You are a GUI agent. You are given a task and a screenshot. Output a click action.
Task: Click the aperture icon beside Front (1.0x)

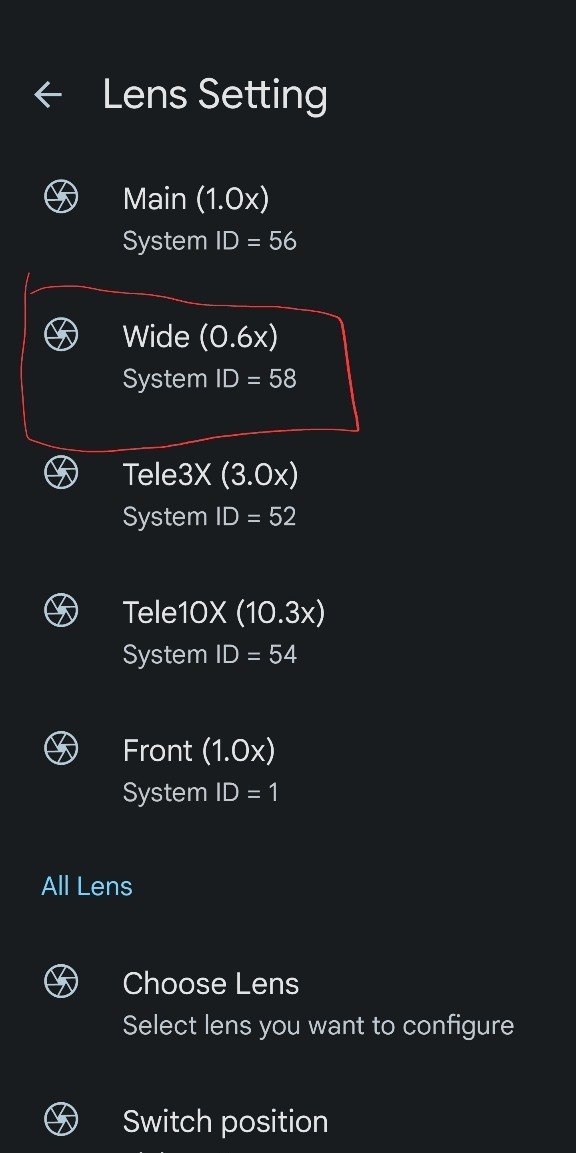[x=61, y=749]
